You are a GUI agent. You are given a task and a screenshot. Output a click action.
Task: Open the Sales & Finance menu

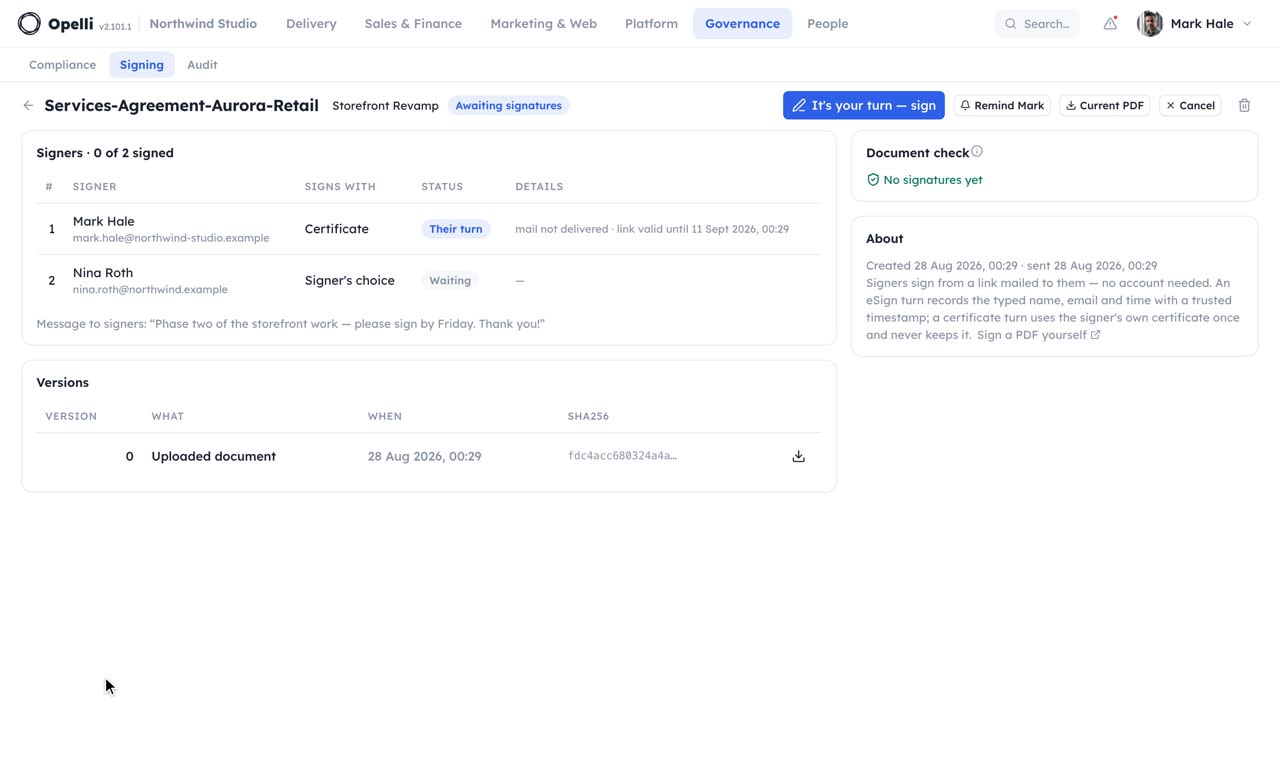coord(413,23)
